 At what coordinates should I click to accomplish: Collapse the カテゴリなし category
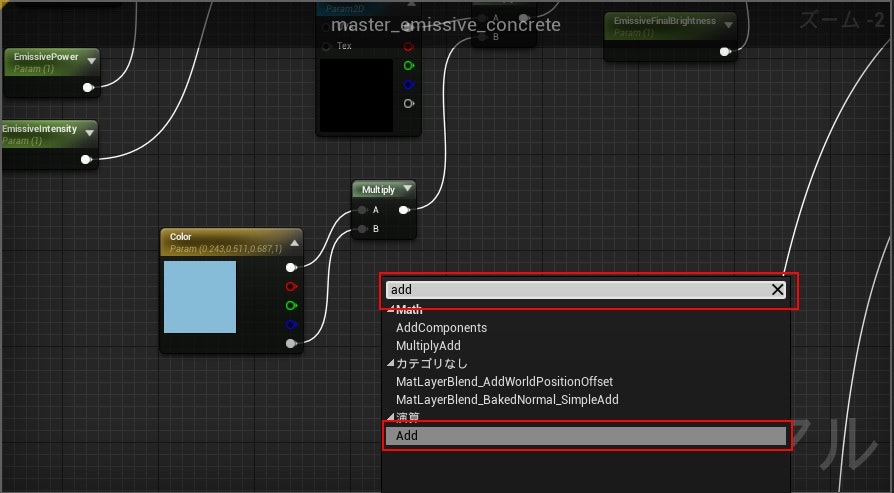point(391,363)
